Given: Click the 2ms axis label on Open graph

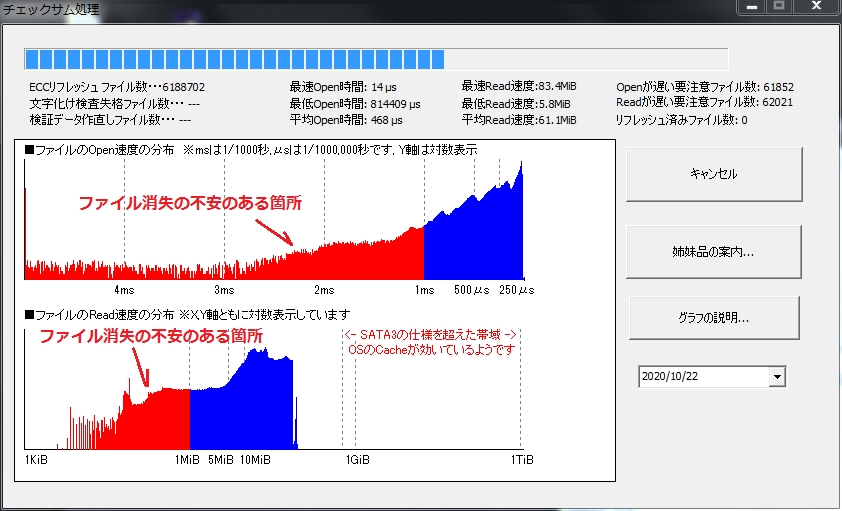Looking at the screenshot, I should 323,290.
